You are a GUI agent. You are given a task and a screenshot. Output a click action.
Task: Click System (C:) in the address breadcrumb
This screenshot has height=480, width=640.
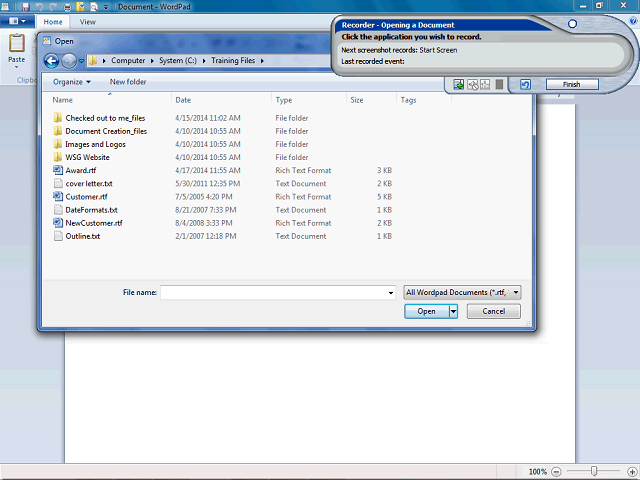pos(178,60)
